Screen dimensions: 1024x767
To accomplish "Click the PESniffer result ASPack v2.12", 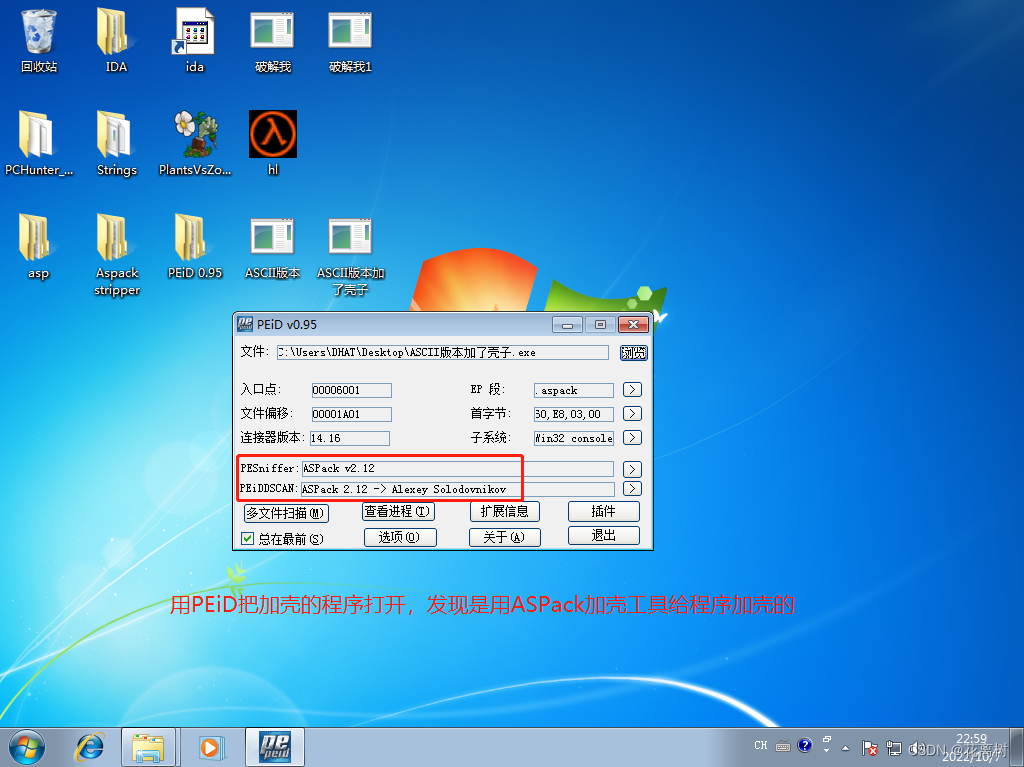I will [457, 469].
